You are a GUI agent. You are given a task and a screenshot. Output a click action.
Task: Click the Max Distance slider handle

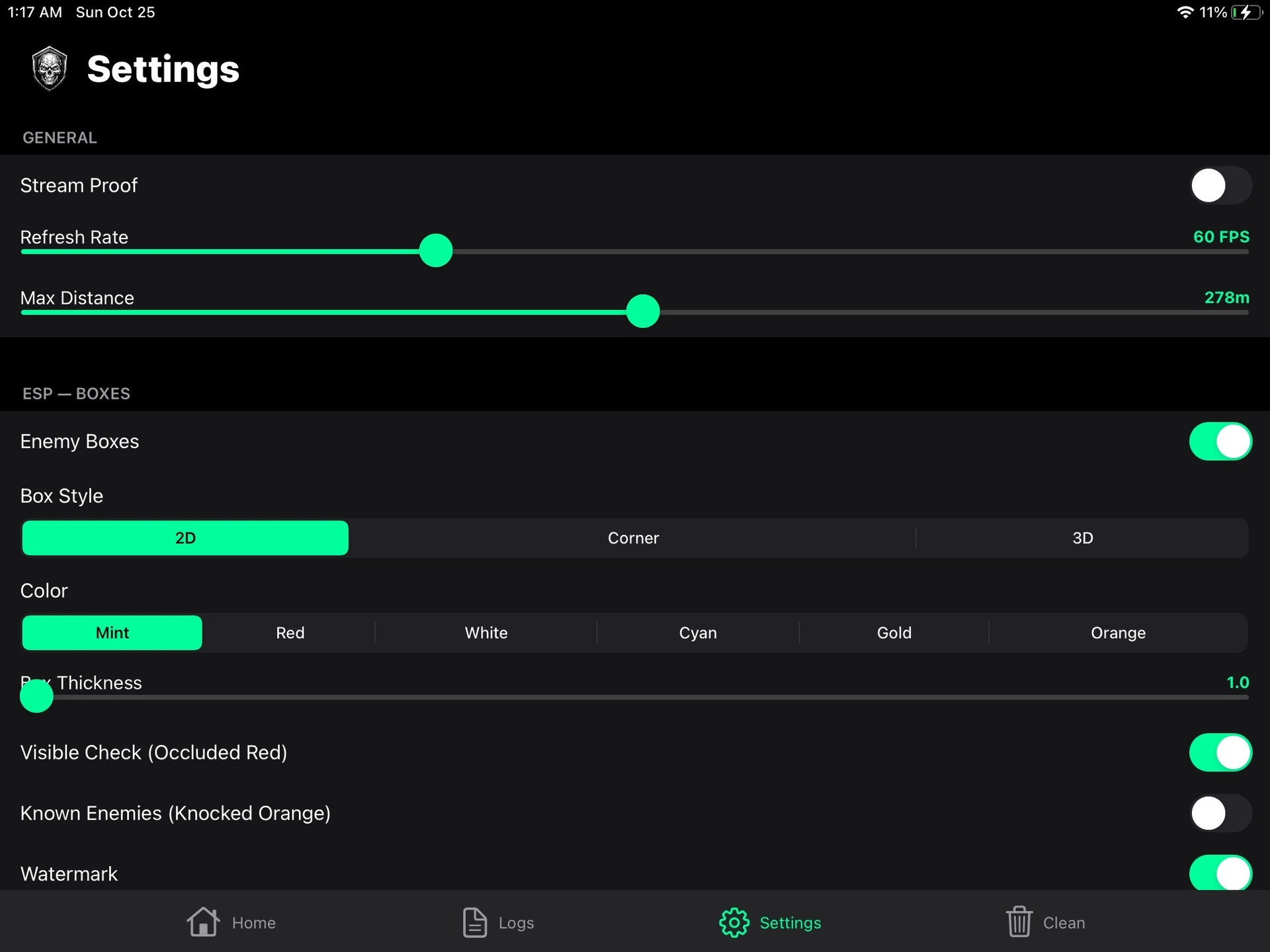[643, 311]
